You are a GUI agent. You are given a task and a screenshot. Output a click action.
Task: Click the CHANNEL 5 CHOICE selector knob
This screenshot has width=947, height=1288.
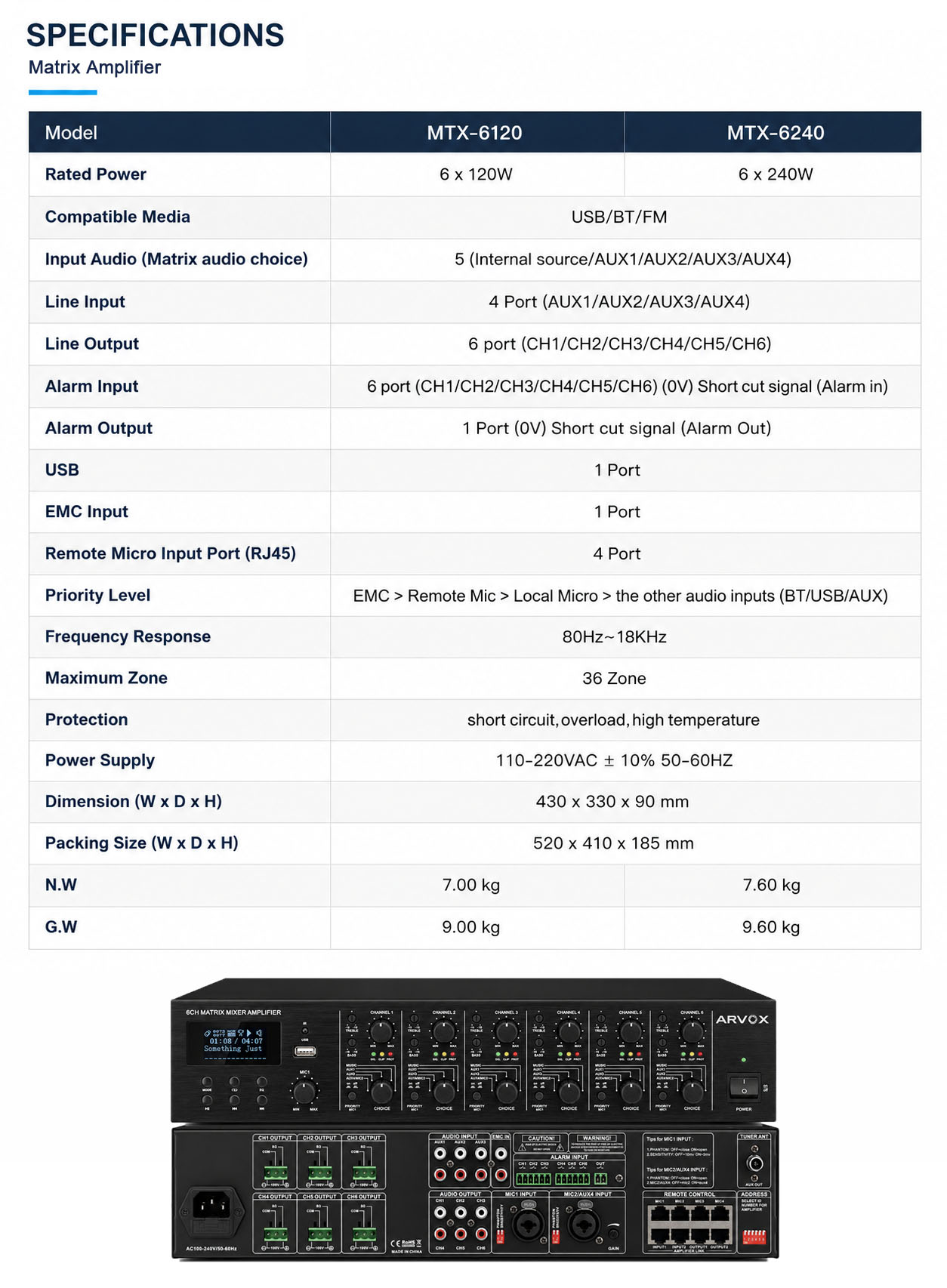pos(631,1092)
